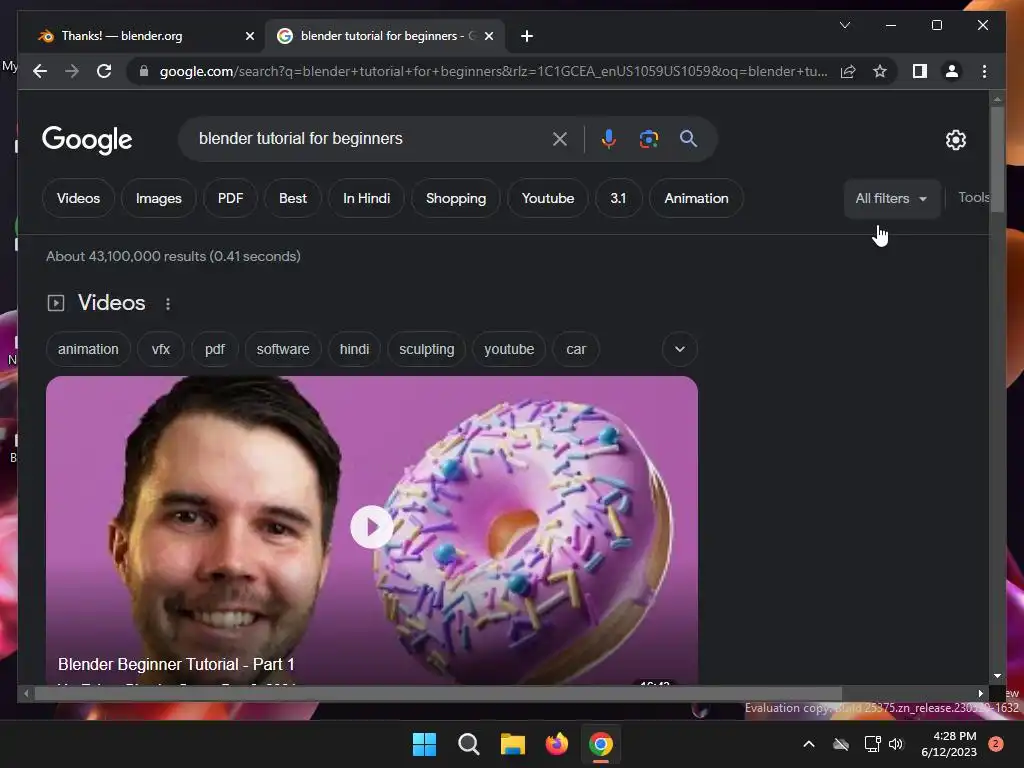Open the Chrome profile menu
The height and width of the screenshot is (768, 1024).
(x=952, y=71)
